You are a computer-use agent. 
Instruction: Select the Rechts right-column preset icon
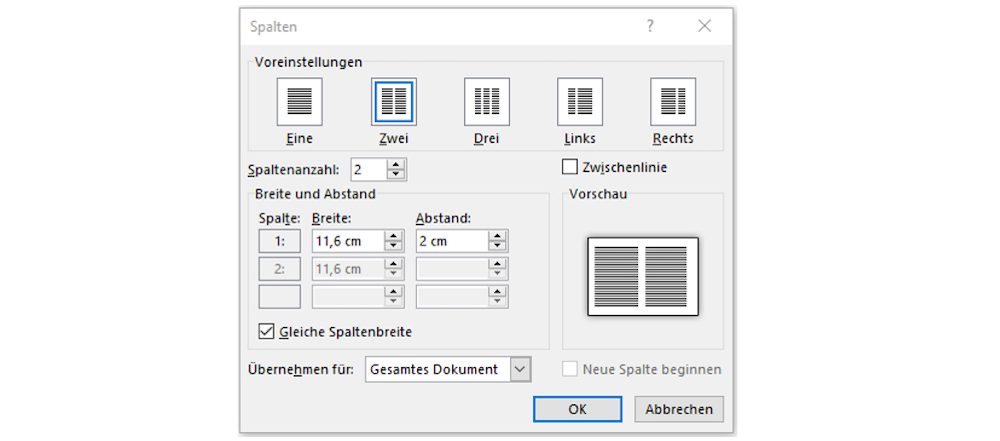tap(673, 101)
